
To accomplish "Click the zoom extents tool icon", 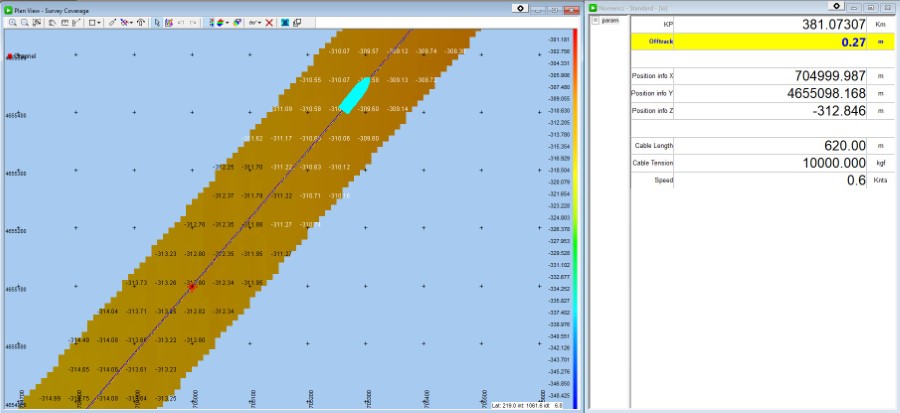I will (37, 23).
